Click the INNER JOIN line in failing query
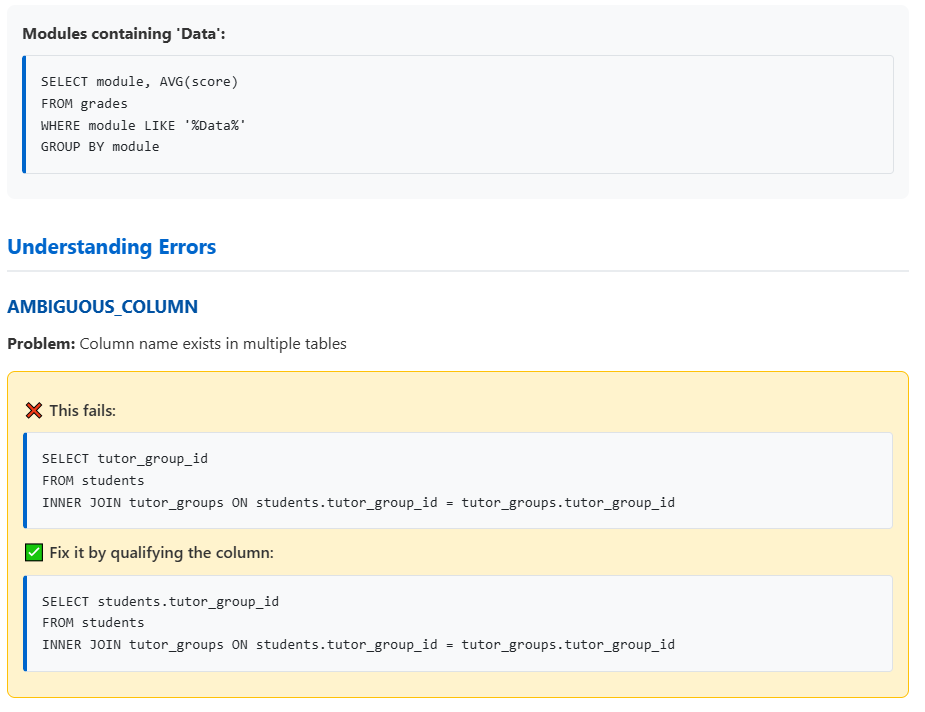Viewport: 925px width, 712px height. (358, 502)
